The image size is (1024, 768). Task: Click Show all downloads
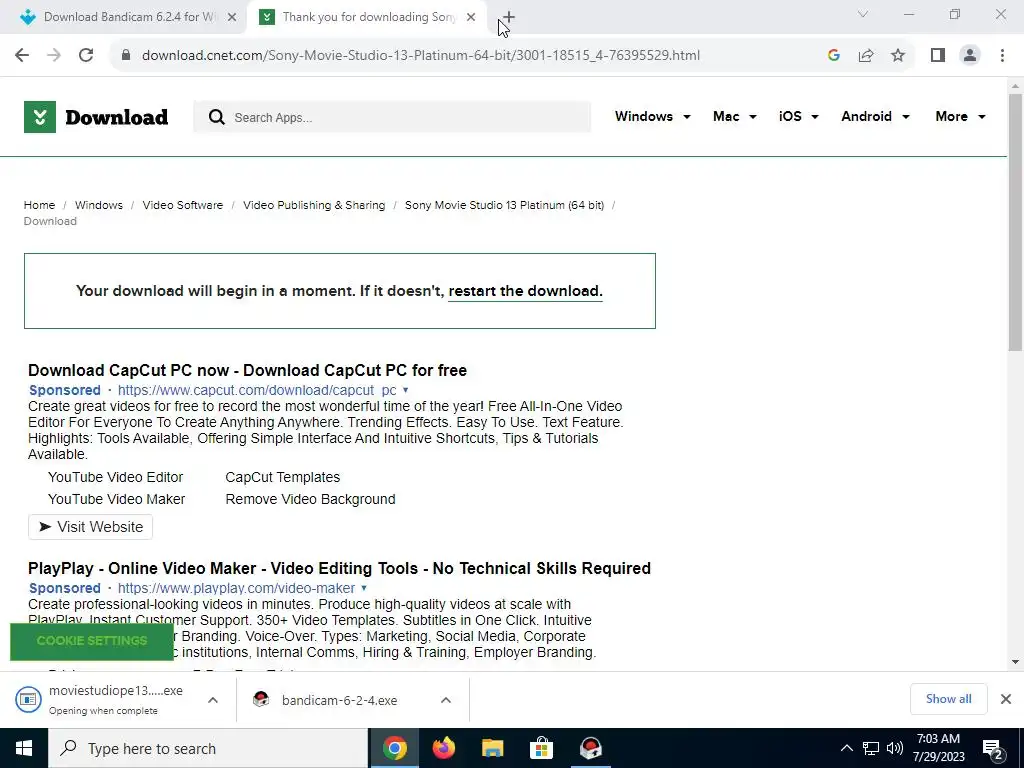point(948,699)
